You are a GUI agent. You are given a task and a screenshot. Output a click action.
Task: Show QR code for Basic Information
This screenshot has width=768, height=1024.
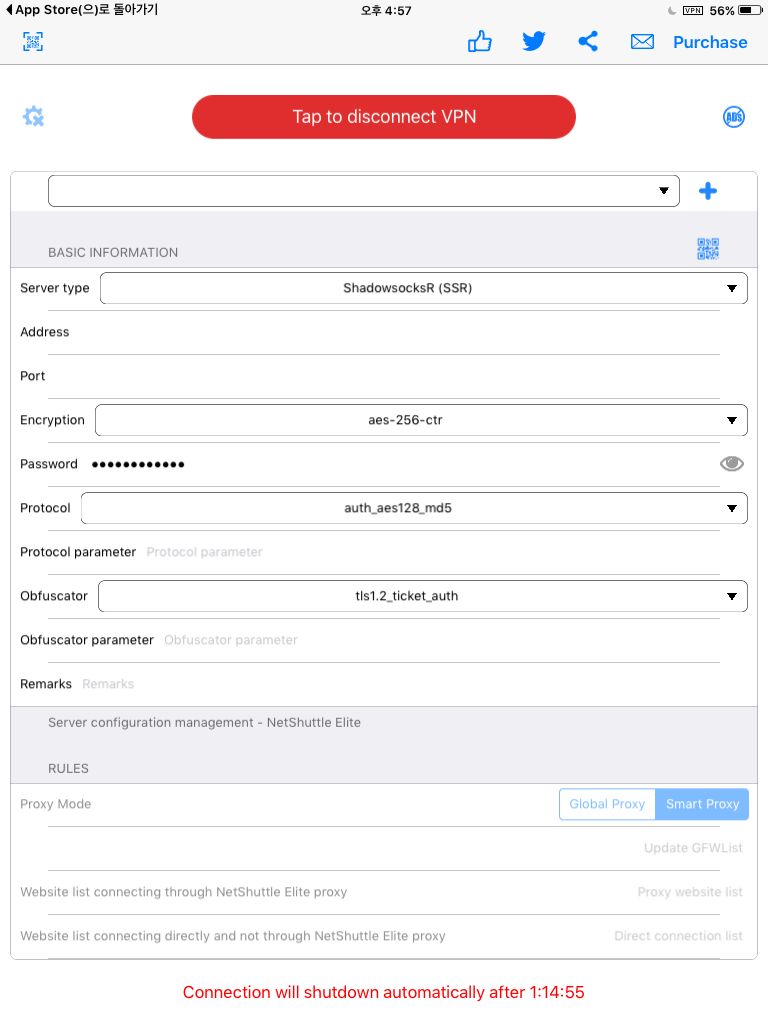click(708, 249)
